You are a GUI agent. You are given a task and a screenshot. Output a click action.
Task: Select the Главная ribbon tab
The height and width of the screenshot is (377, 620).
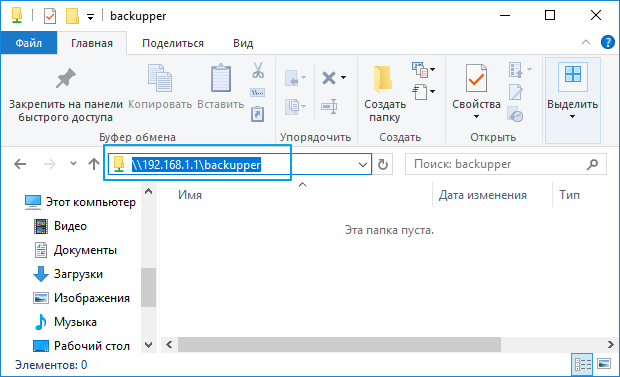(x=92, y=43)
